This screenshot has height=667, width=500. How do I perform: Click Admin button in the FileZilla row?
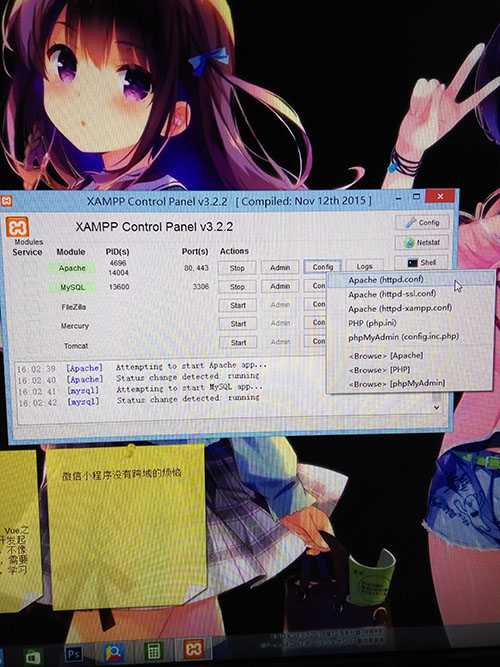point(280,305)
